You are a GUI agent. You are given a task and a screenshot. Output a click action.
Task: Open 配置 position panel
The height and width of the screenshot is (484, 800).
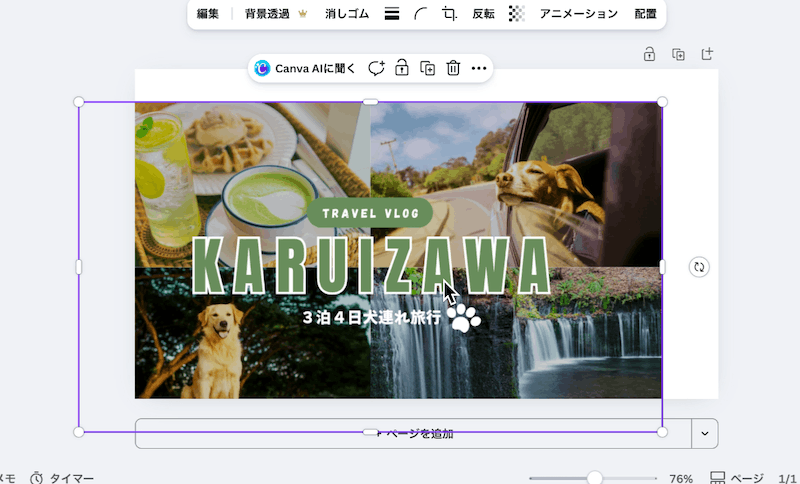(645, 14)
